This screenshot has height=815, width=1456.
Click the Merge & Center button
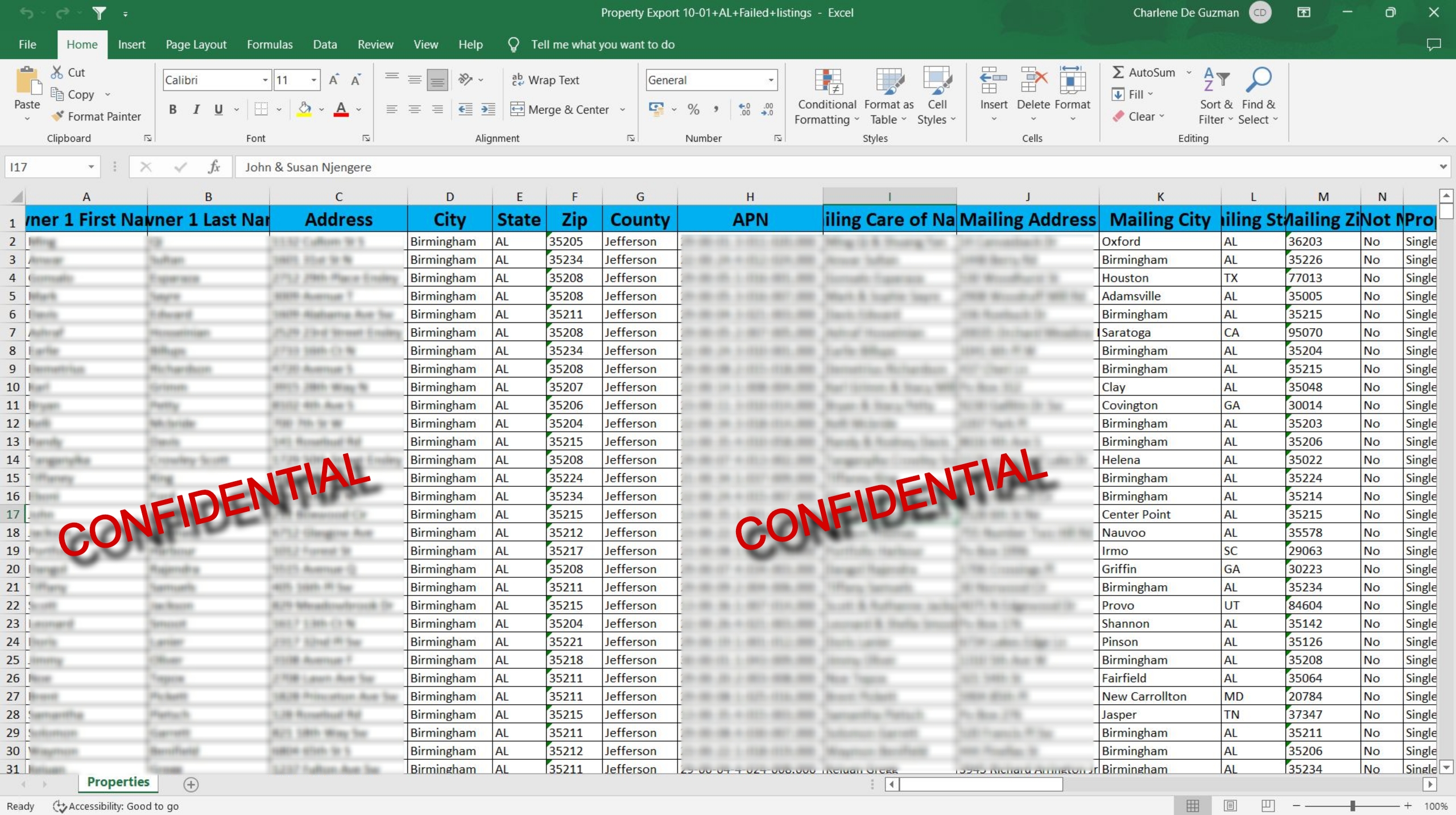[x=560, y=109]
